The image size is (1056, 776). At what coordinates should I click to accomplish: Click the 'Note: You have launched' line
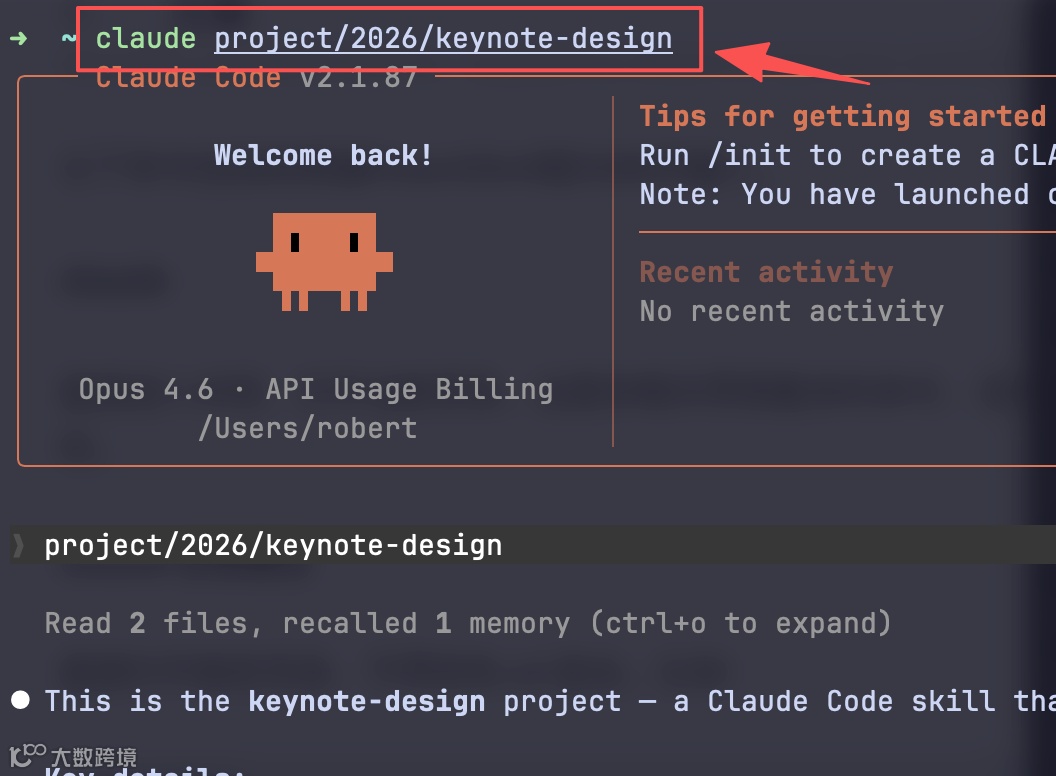click(847, 194)
